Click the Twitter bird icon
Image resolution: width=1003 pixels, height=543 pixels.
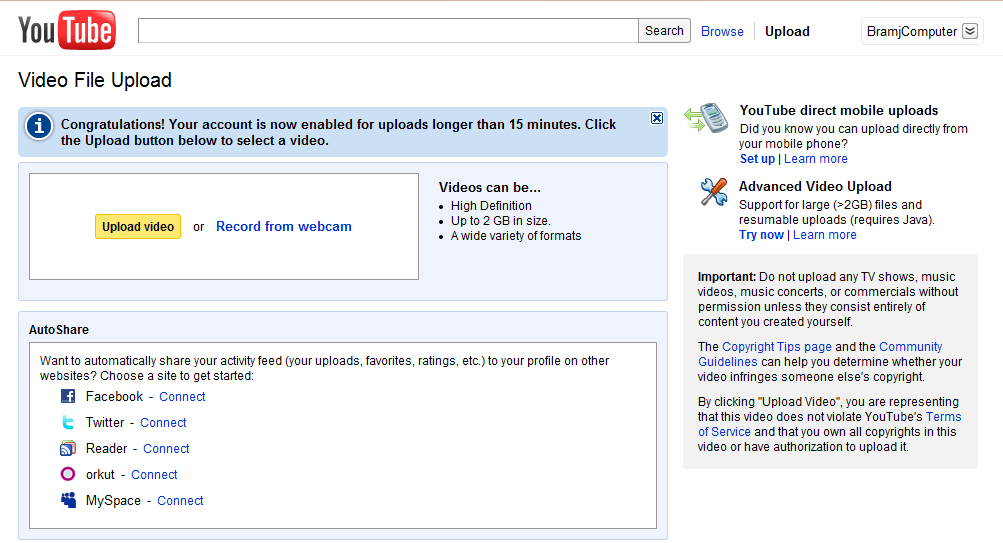coord(68,423)
